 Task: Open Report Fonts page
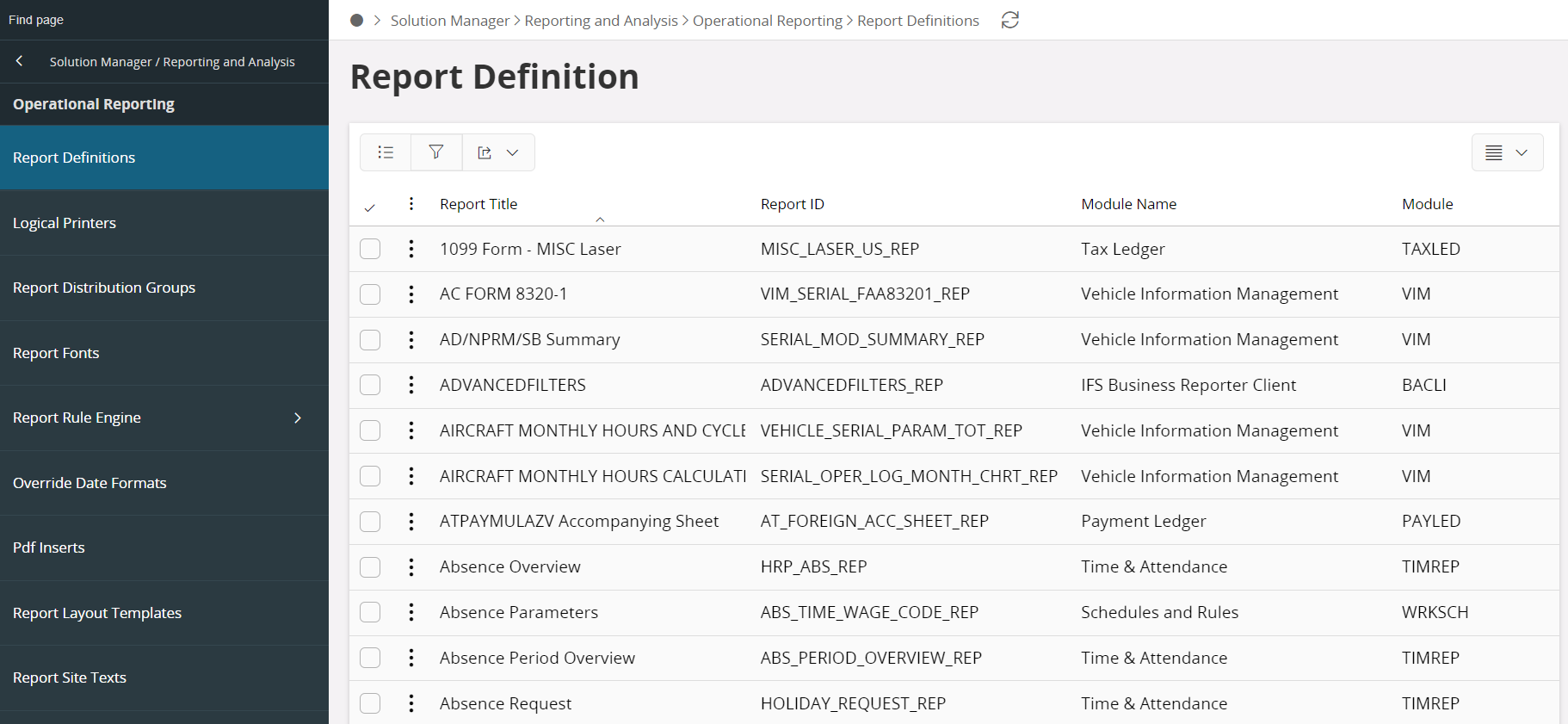click(164, 353)
